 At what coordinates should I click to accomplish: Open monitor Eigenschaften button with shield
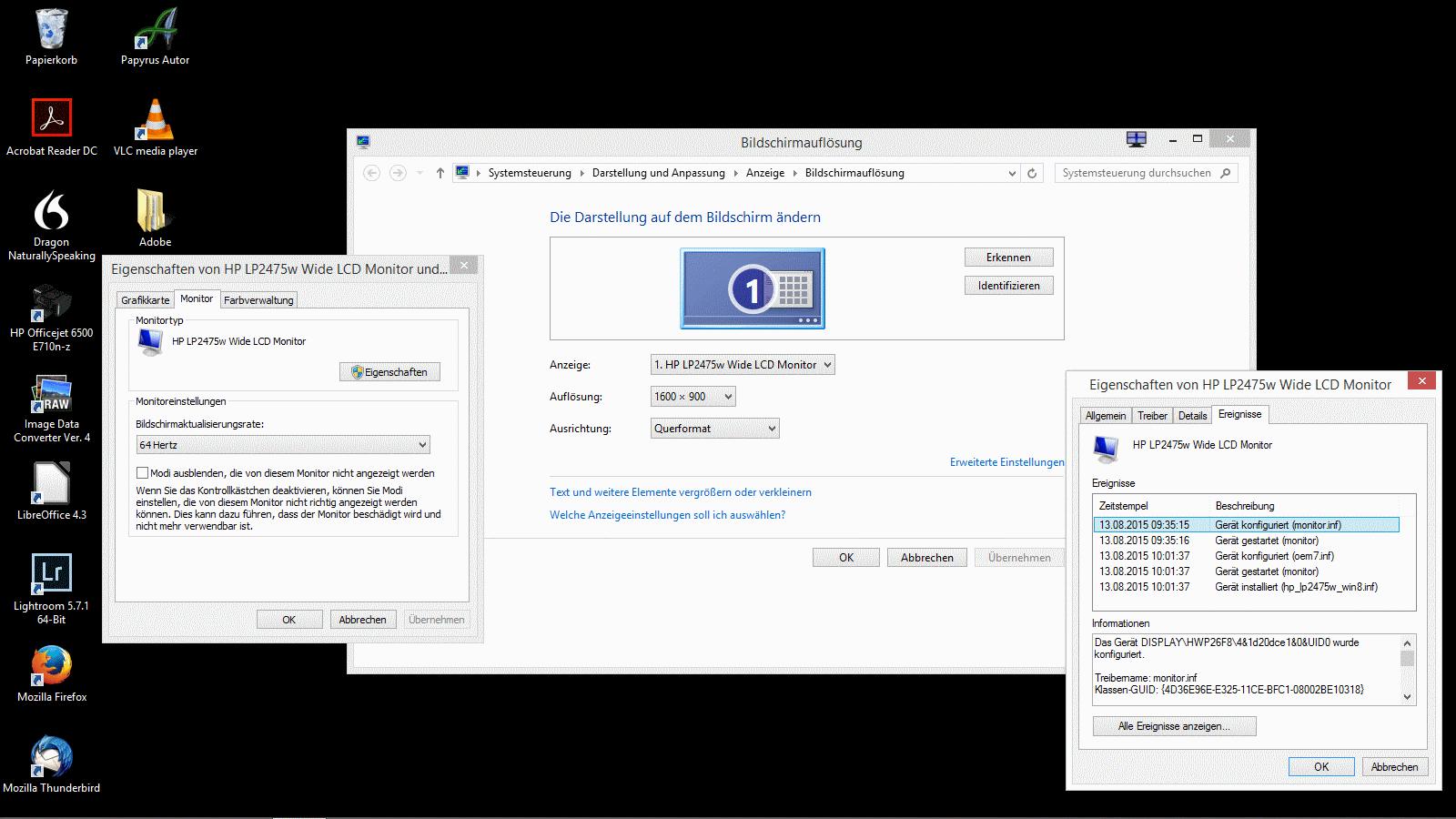coord(389,372)
